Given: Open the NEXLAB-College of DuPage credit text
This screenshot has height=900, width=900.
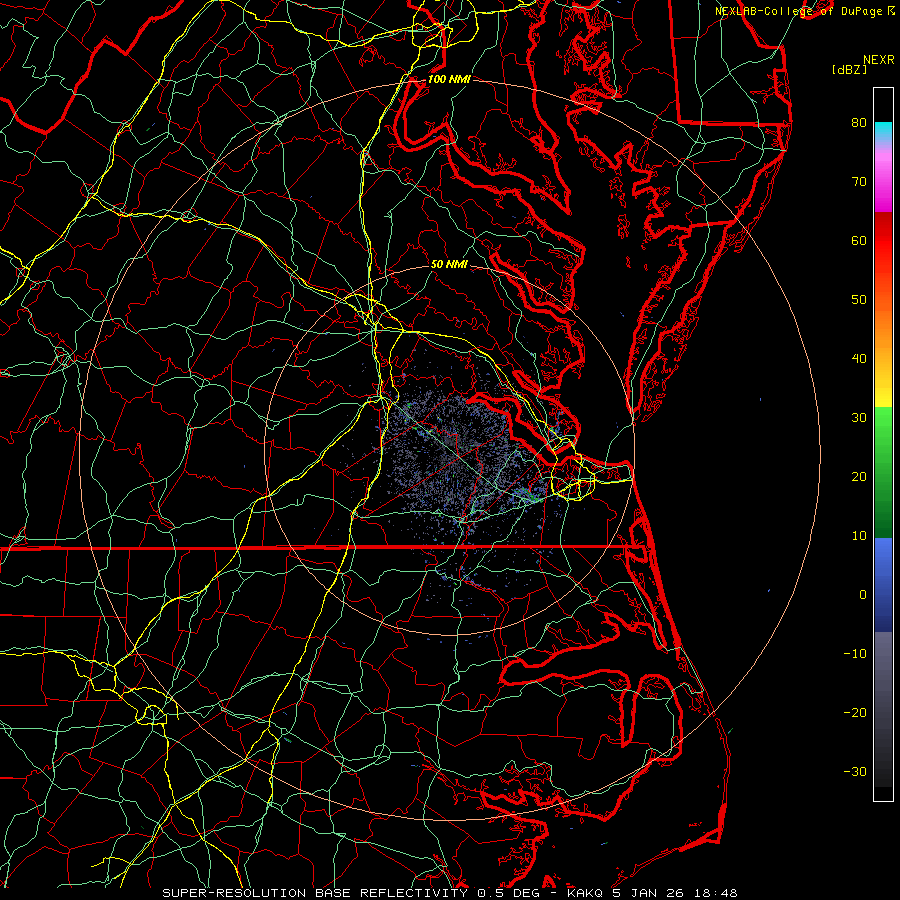Looking at the screenshot, I should click(x=798, y=10).
